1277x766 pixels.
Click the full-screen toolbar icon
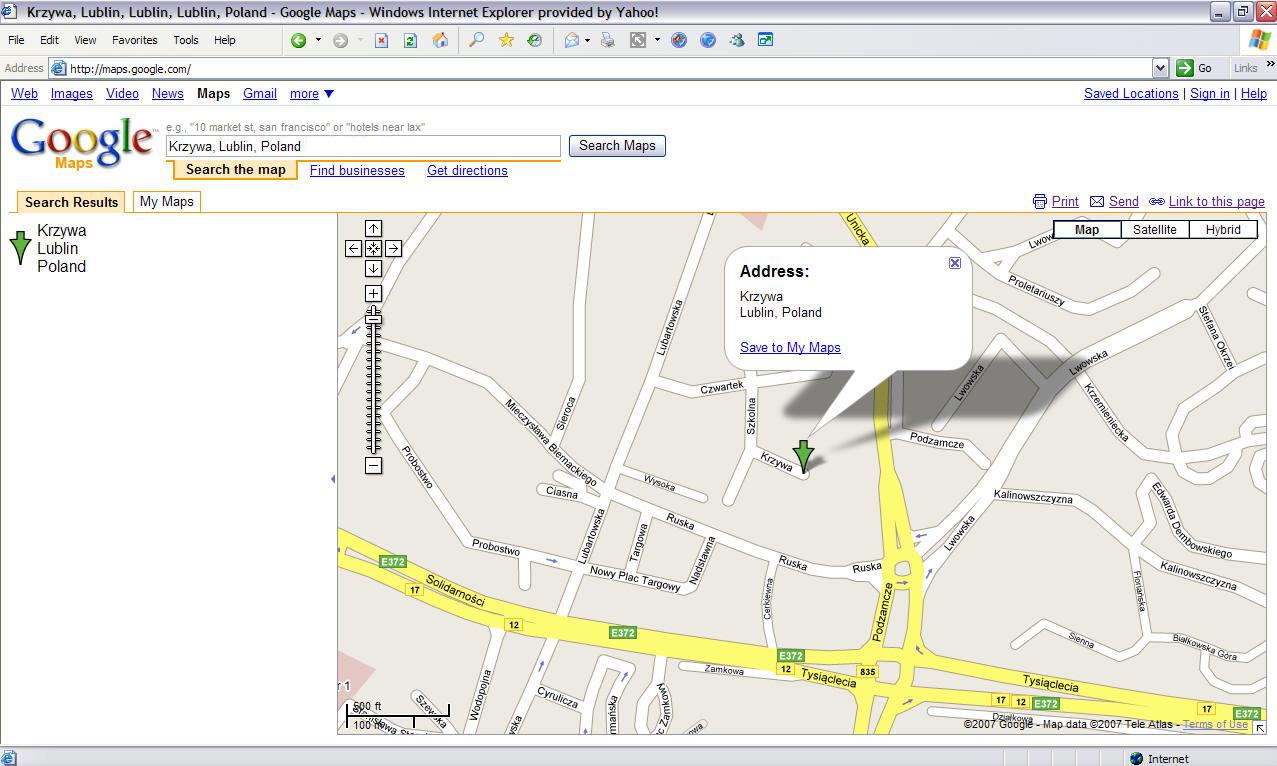637,40
